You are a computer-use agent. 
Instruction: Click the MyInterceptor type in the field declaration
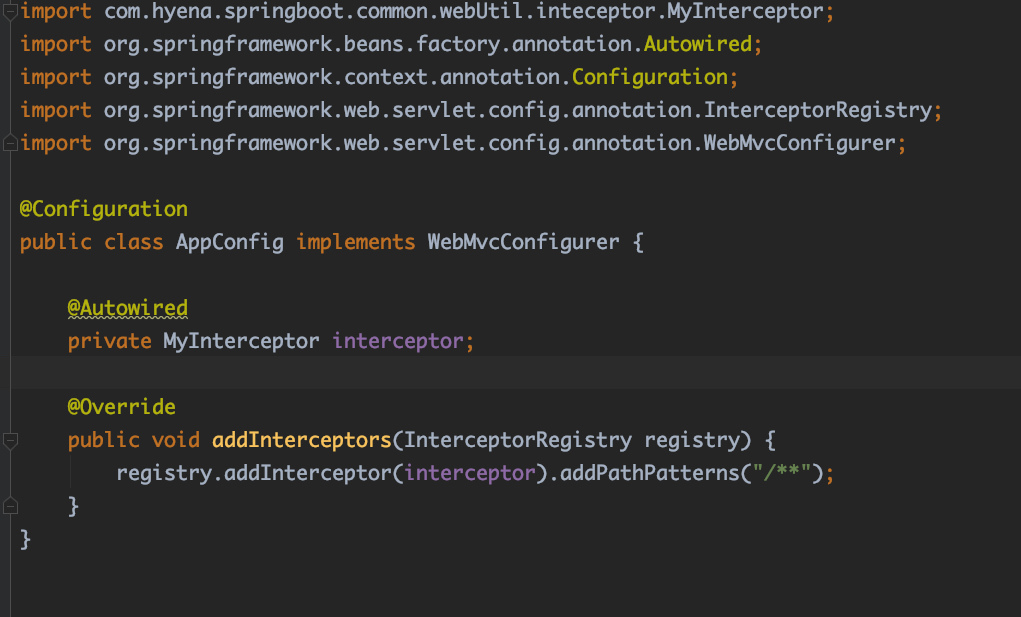[241, 341]
